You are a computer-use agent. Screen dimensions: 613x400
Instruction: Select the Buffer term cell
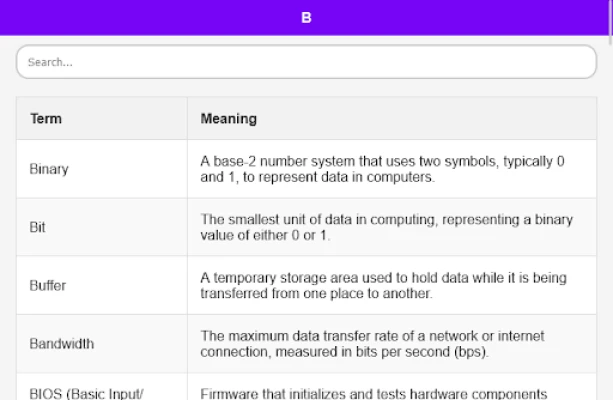[102, 285]
